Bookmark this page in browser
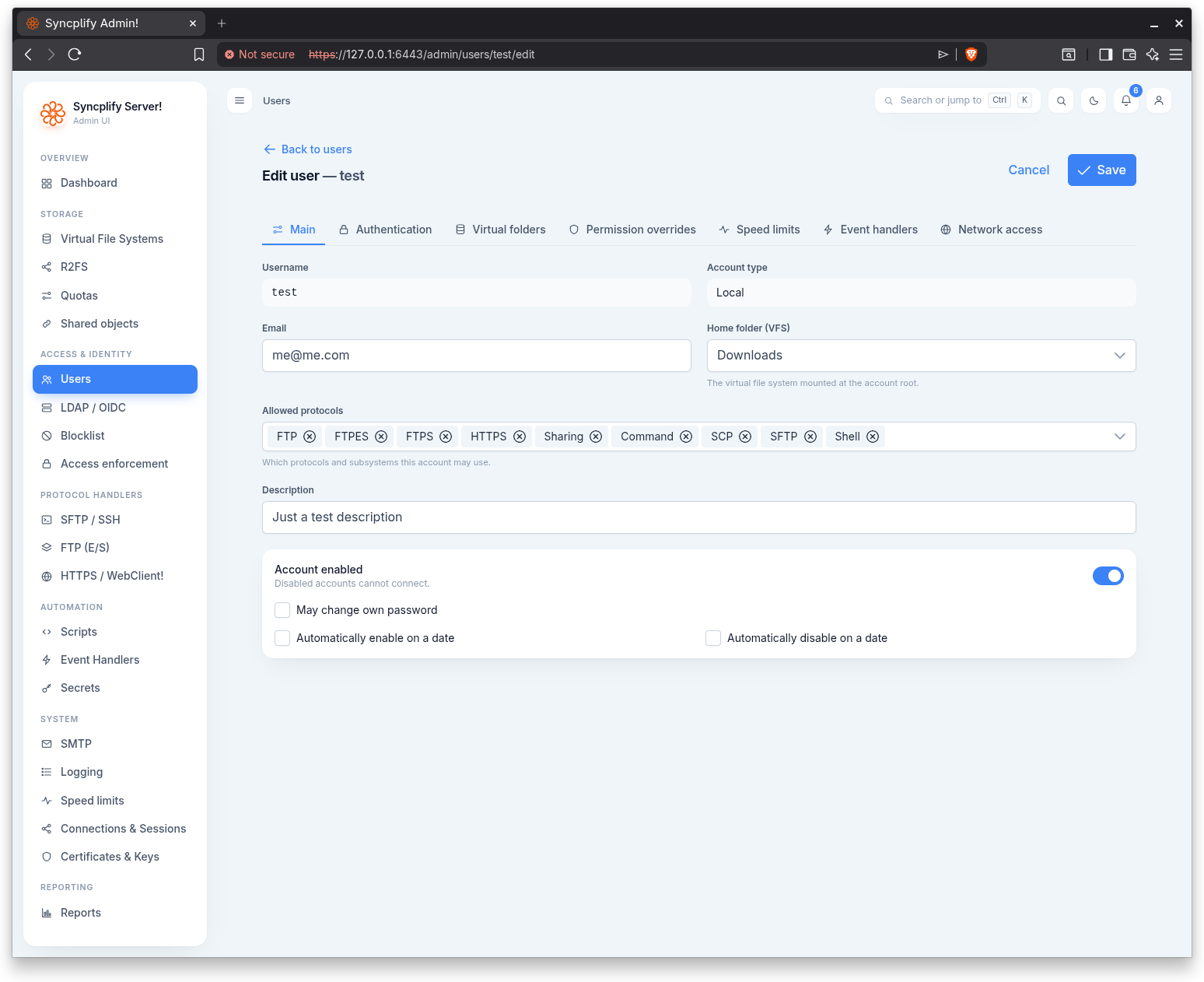 pyautogui.click(x=199, y=54)
